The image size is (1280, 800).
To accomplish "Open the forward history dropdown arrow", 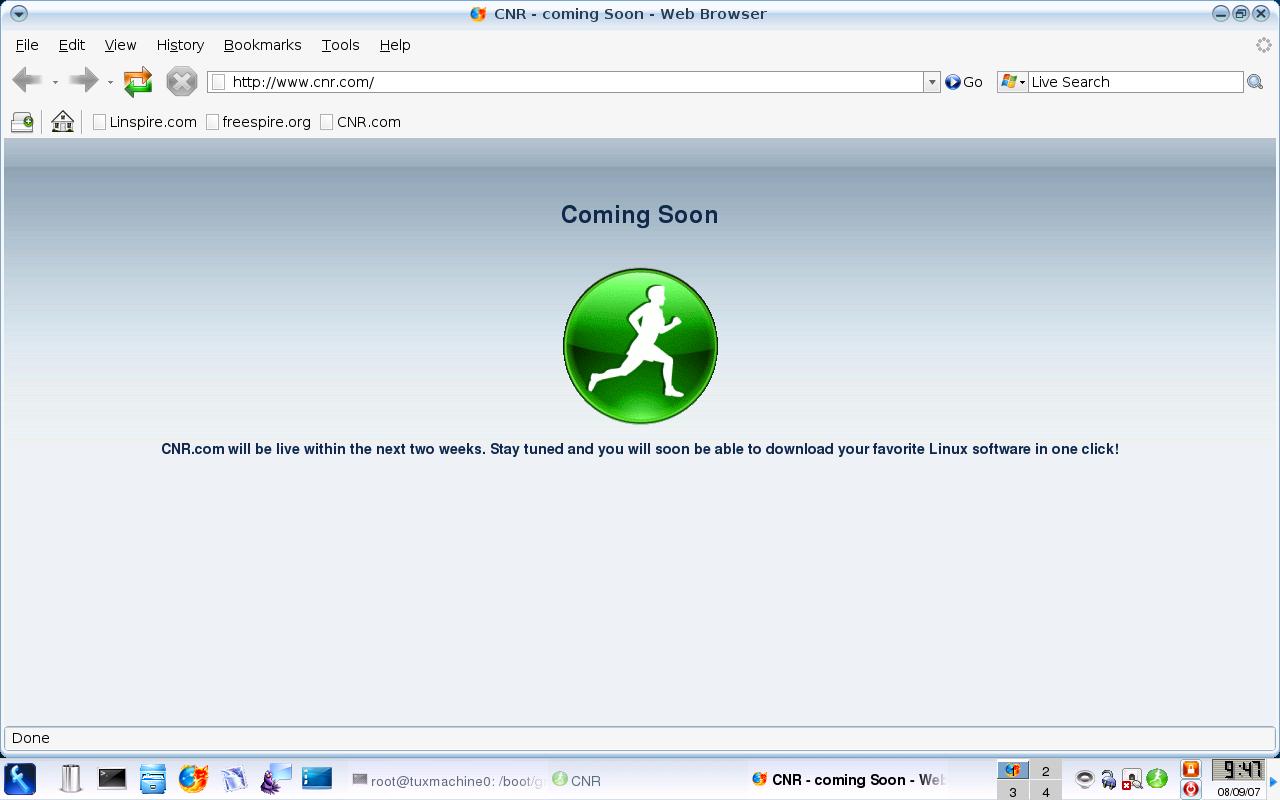I will (110, 82).
